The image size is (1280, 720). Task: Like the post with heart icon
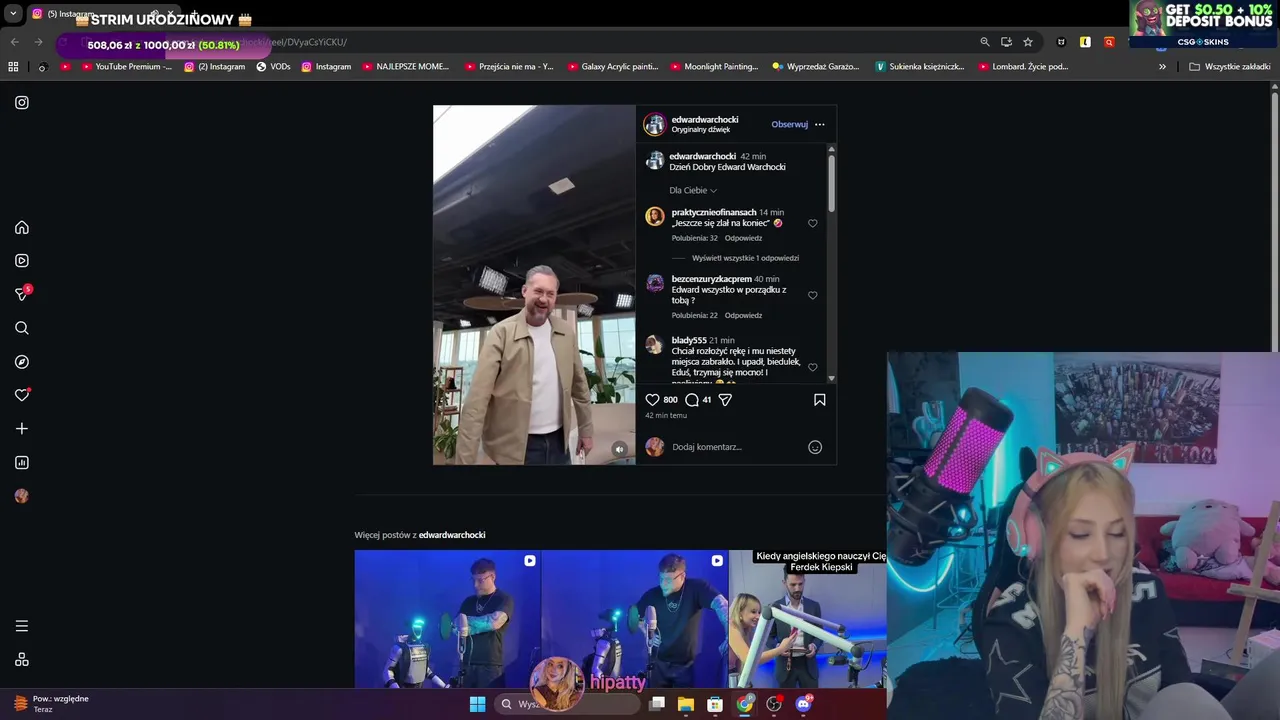(x=652, y=400)
